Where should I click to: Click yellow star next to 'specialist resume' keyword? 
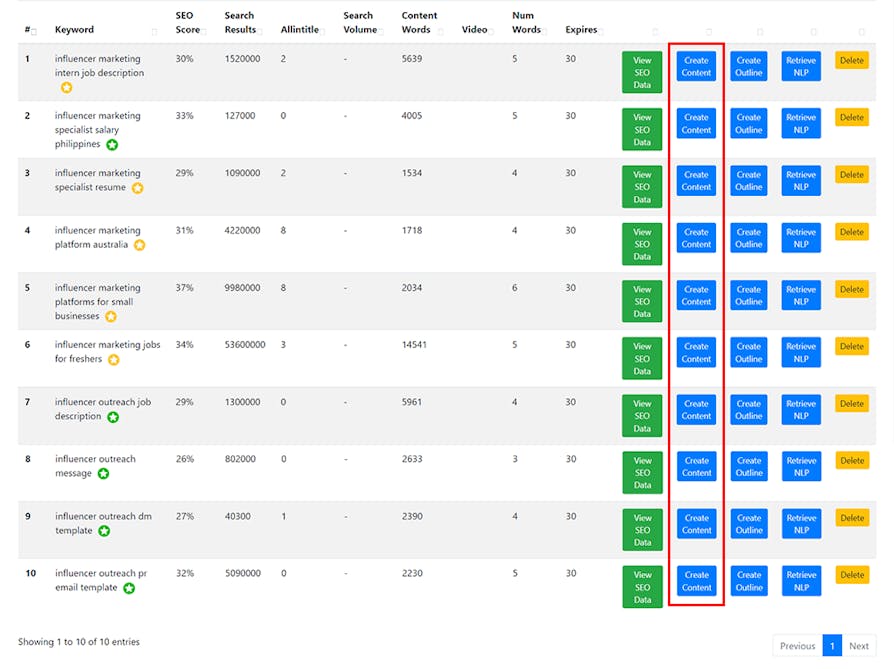137,188
